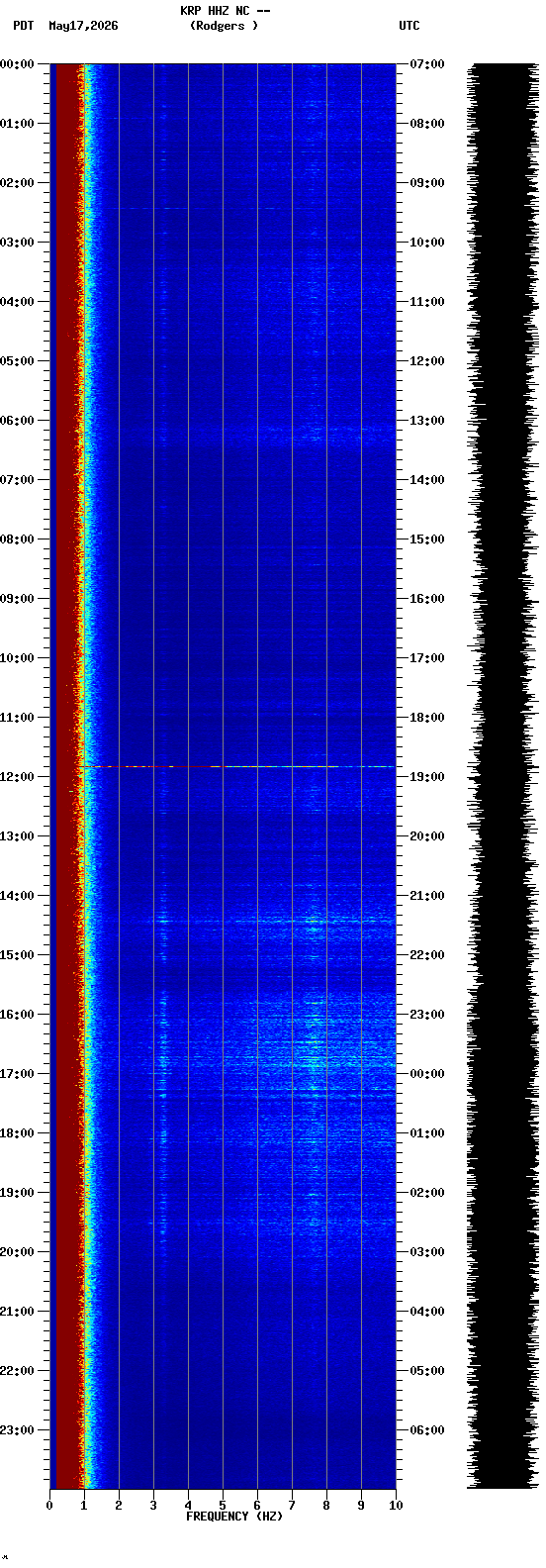Viewport: 546px width, 1568px height.
Task: Click the 06:00 PDT time label
Action: (x=17, y=421)
